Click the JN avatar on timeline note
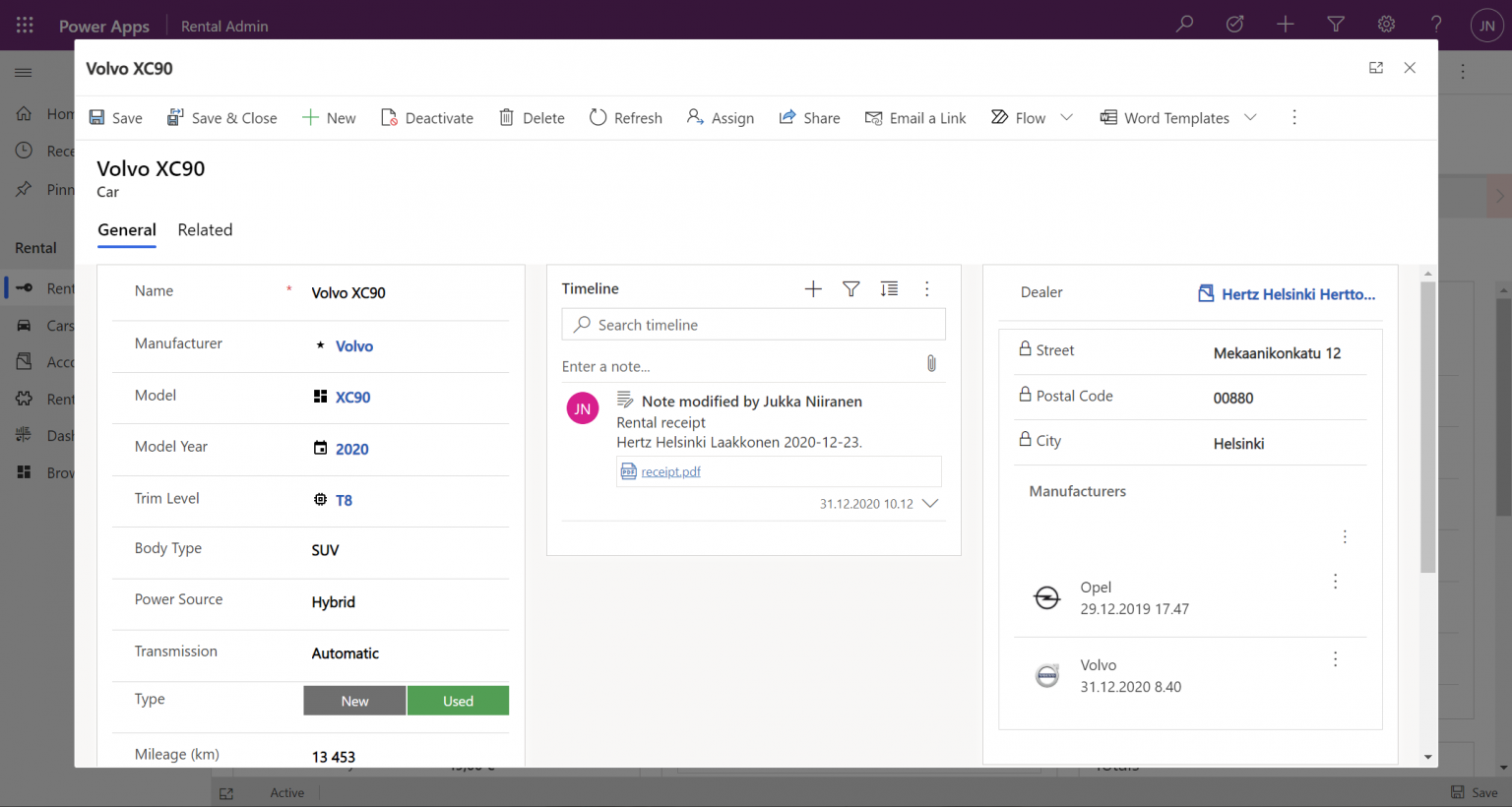This screenshot has height=807, width=1512. 583,408
